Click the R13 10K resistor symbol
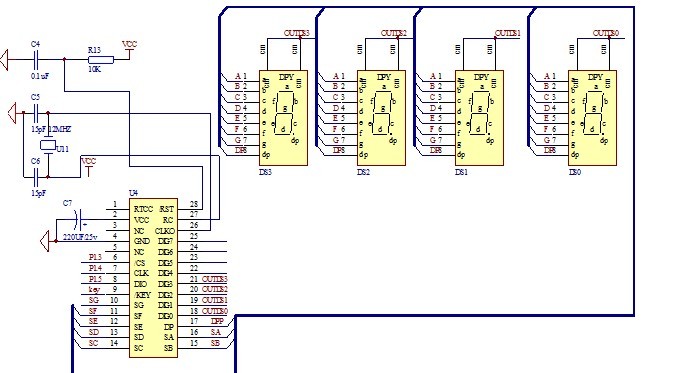 point(101,60)
